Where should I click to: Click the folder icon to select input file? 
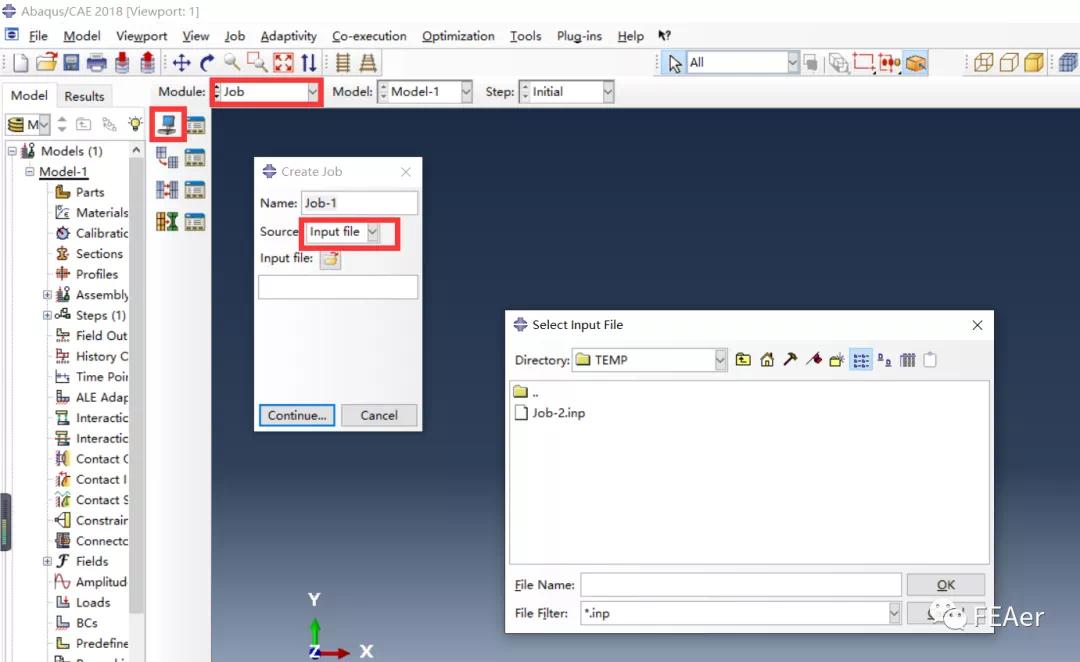click(331, 259)
